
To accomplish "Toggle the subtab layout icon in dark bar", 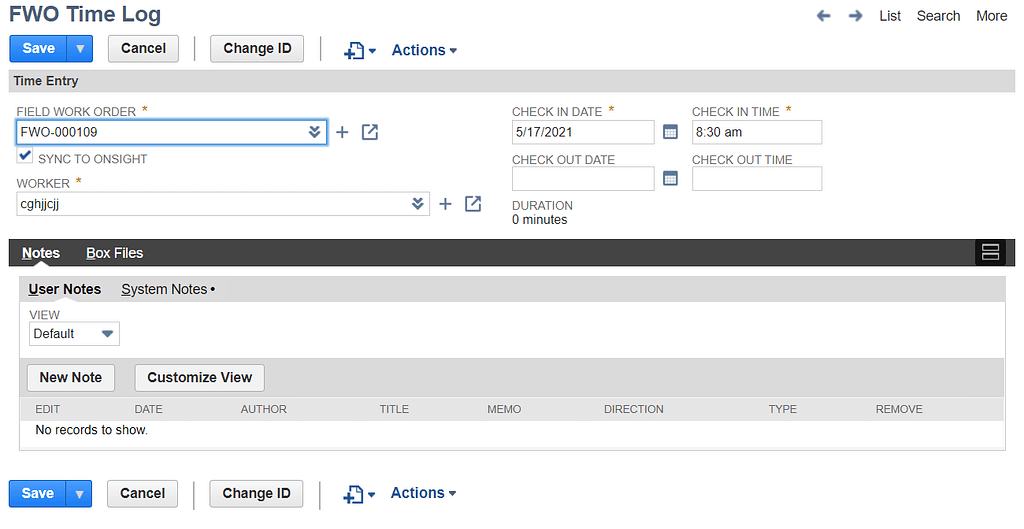I will [x=991, y=253].
